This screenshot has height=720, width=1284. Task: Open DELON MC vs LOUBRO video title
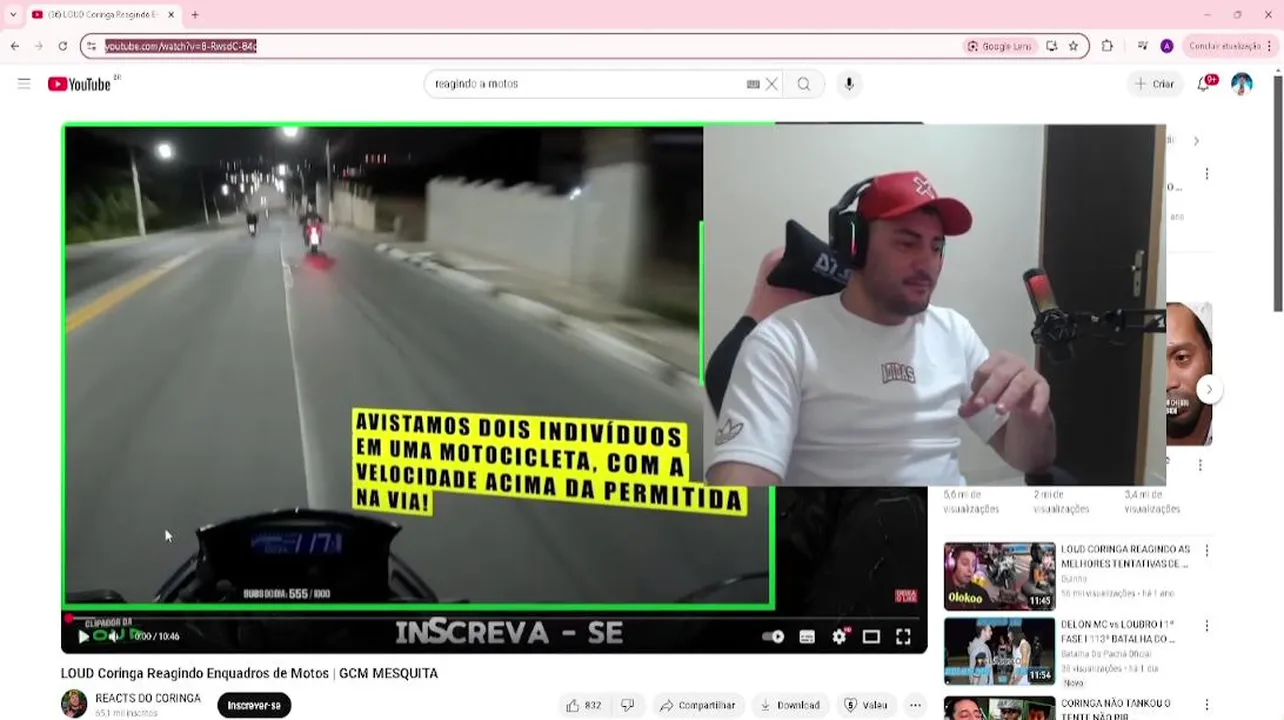[x=1117, y=631]
